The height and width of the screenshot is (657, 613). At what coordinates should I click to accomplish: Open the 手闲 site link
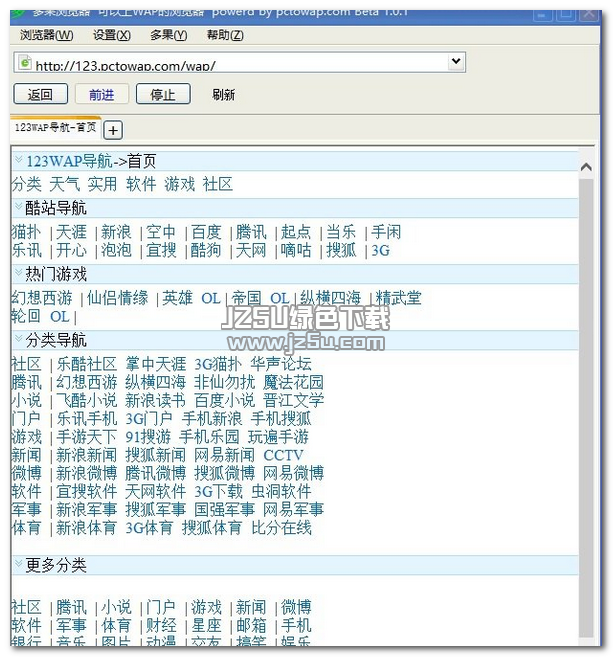point(386,232)
